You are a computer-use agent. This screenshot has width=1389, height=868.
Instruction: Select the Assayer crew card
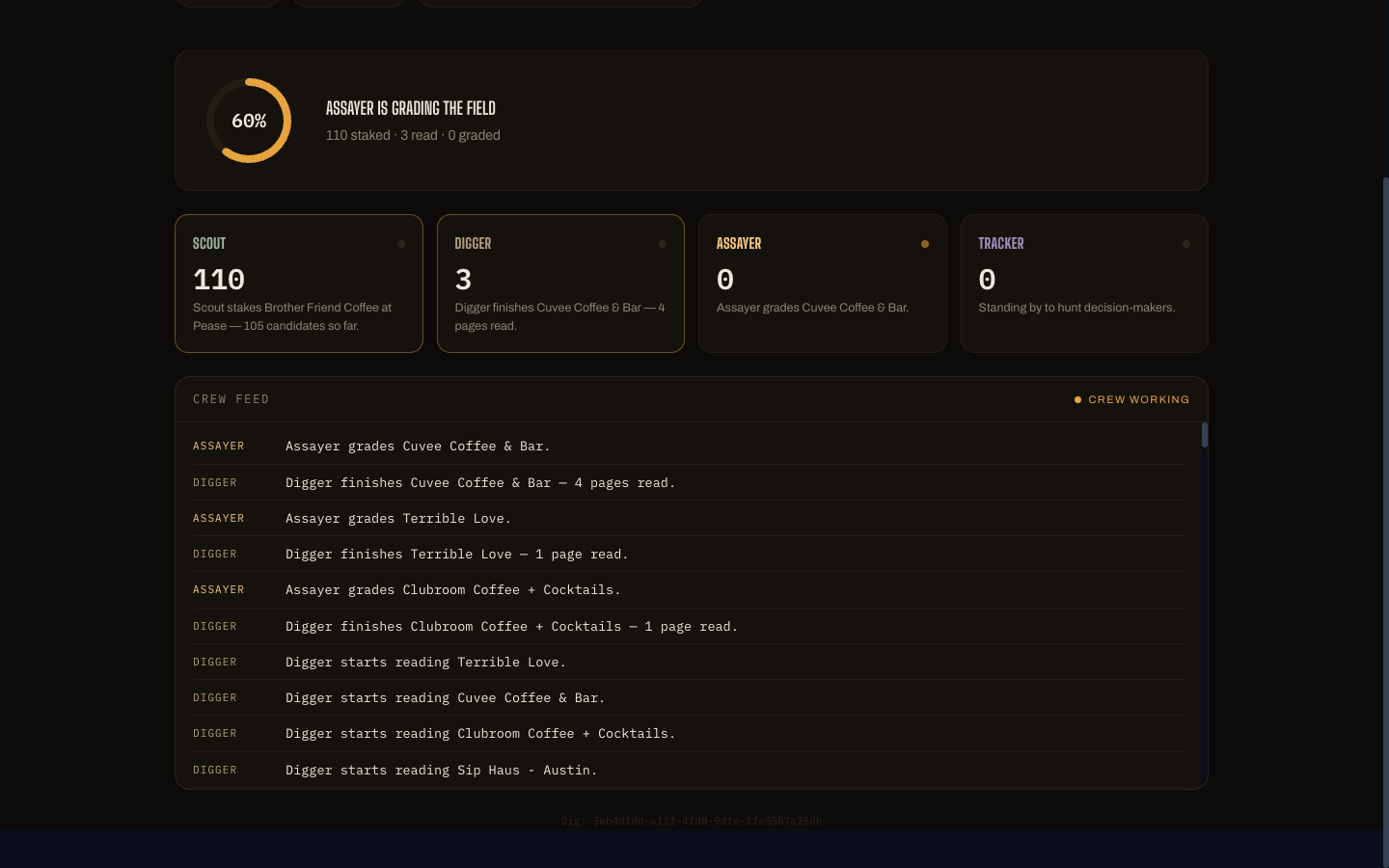pos(823,284)
